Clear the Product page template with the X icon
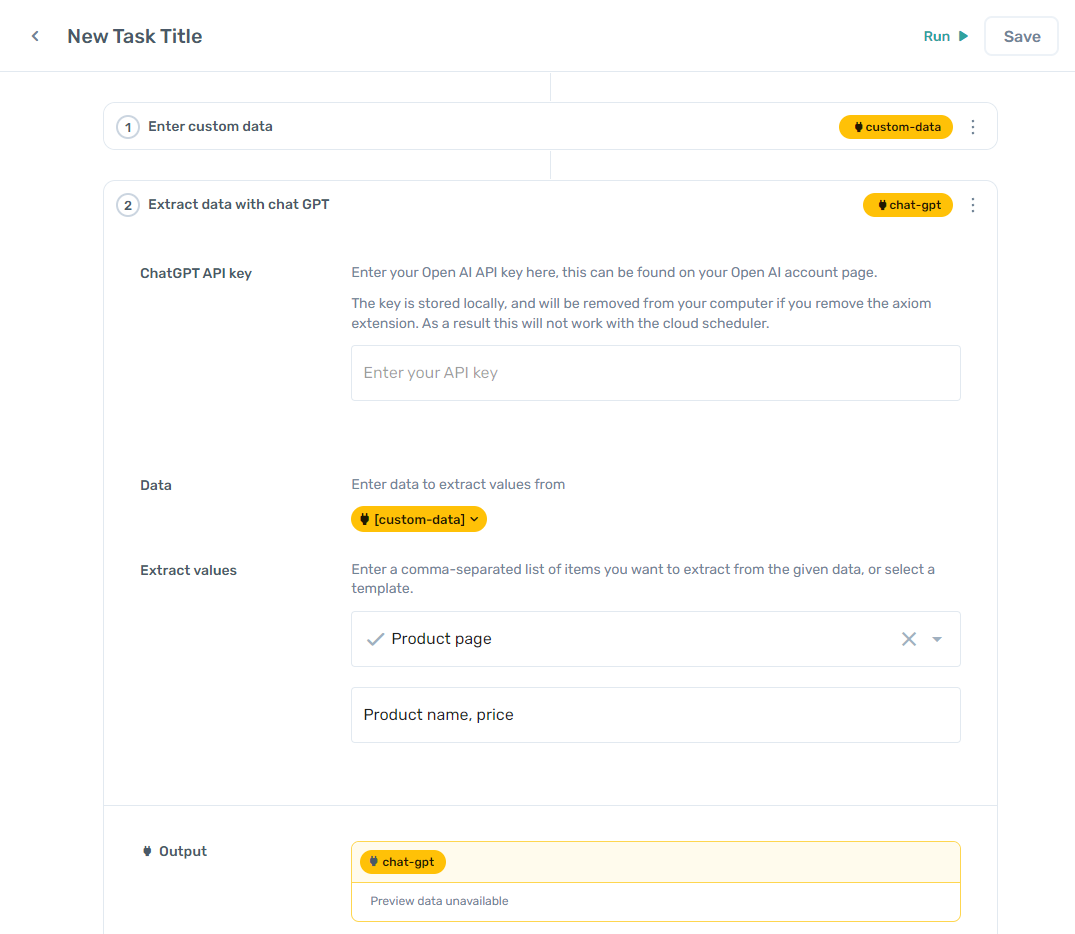This screenshot has height=934, width=1075. (908, 638)
